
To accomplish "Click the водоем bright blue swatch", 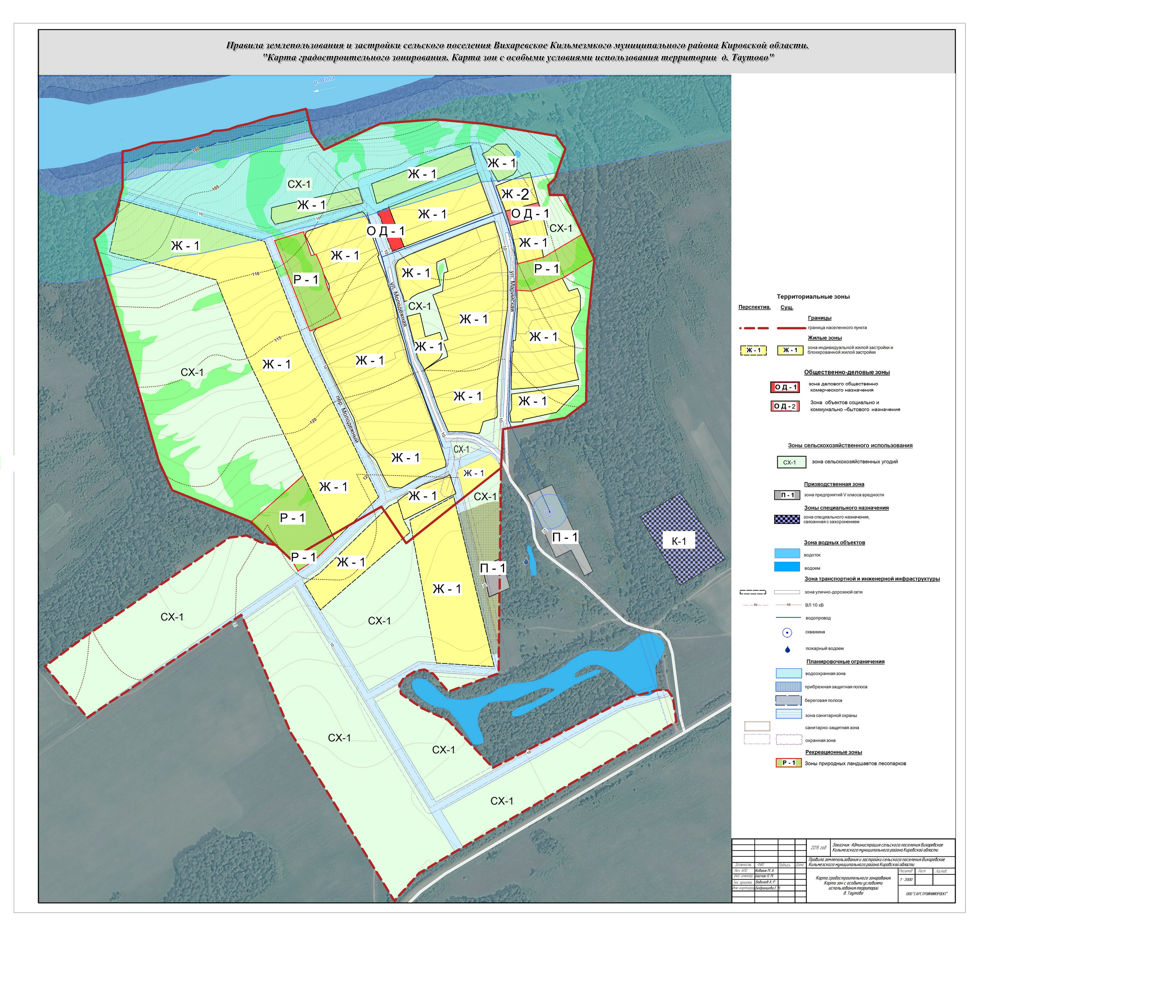I will pyautogui.click(x=787, y=567).
